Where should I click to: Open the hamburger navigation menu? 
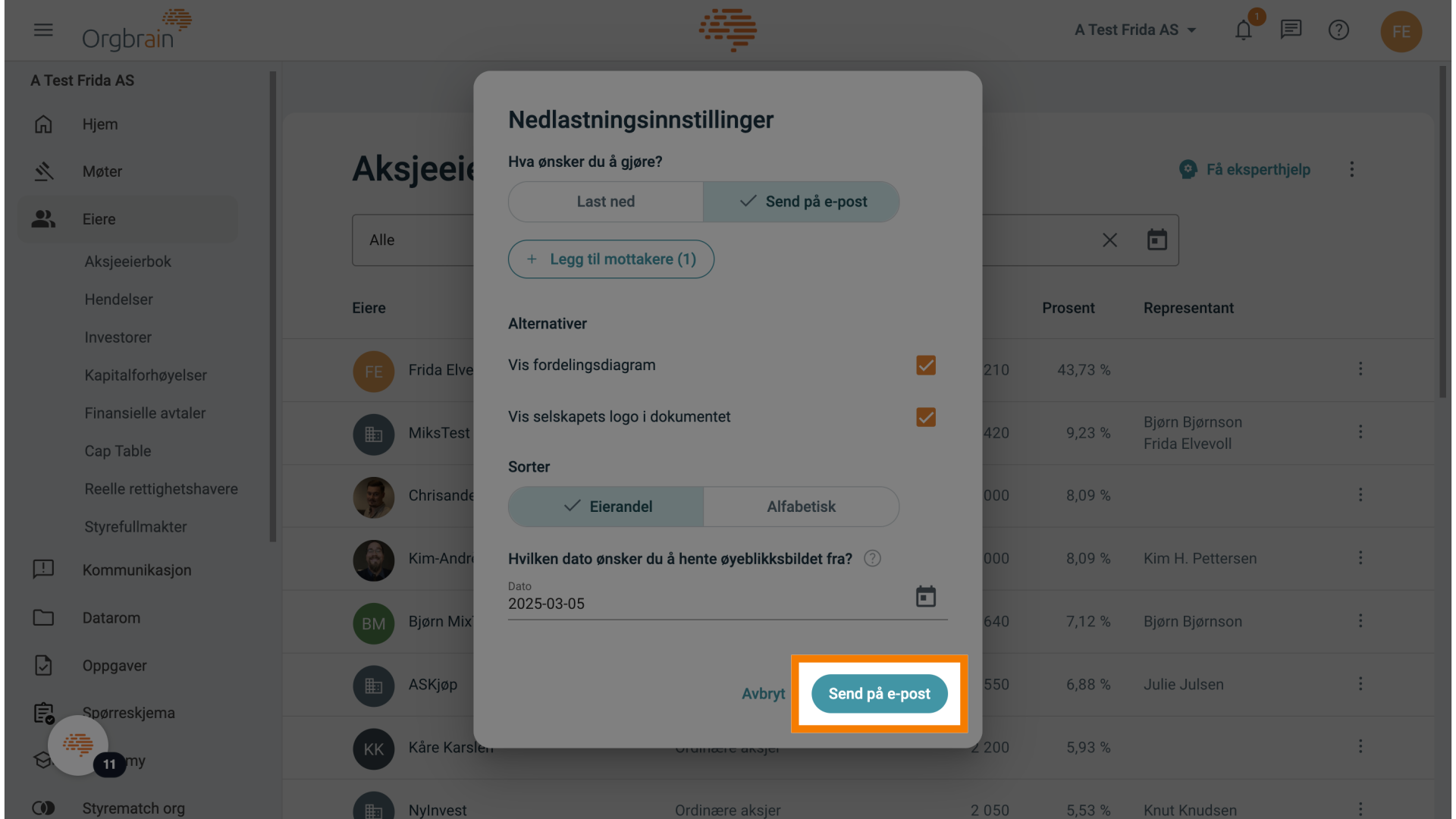tap(43, 30)
